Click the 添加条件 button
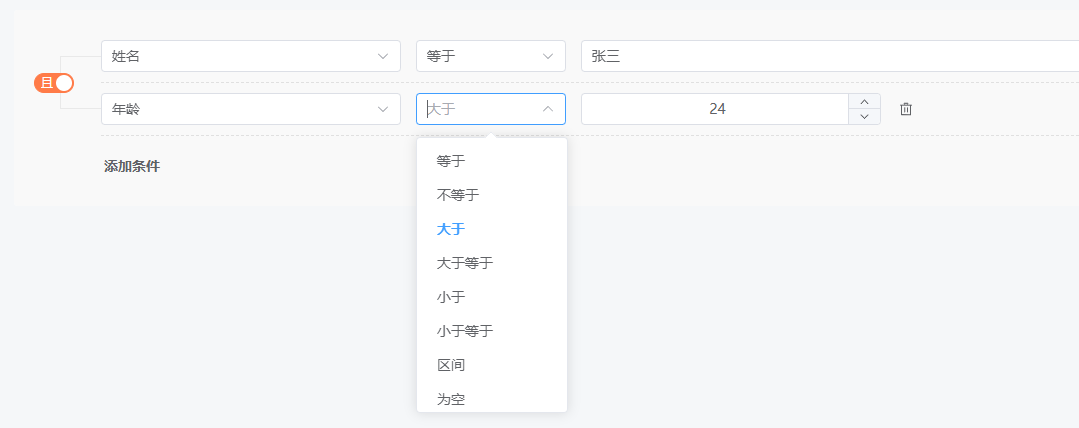This screenshot has width=1079, height=428. [x=131, y=166]
